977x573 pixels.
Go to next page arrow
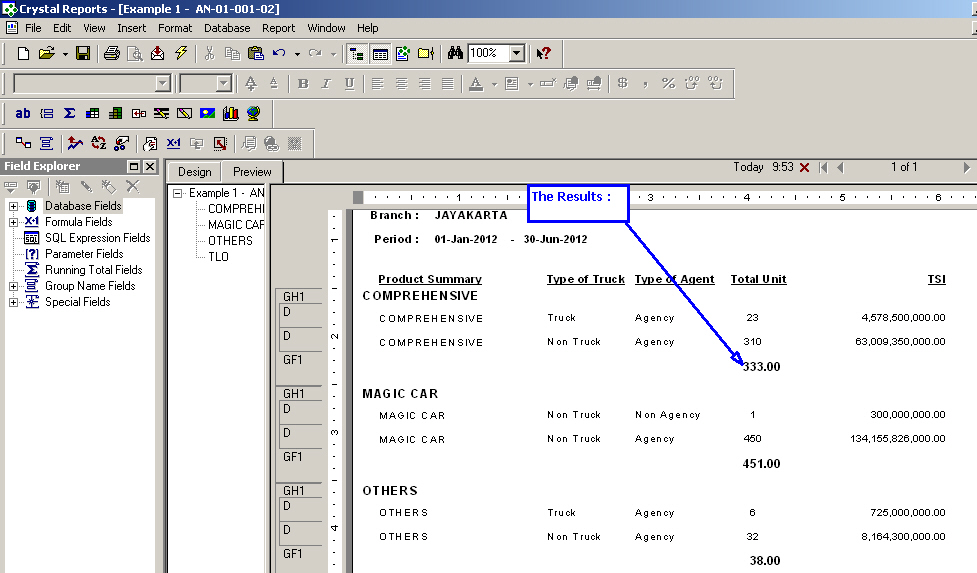click(x=966, y=168)
